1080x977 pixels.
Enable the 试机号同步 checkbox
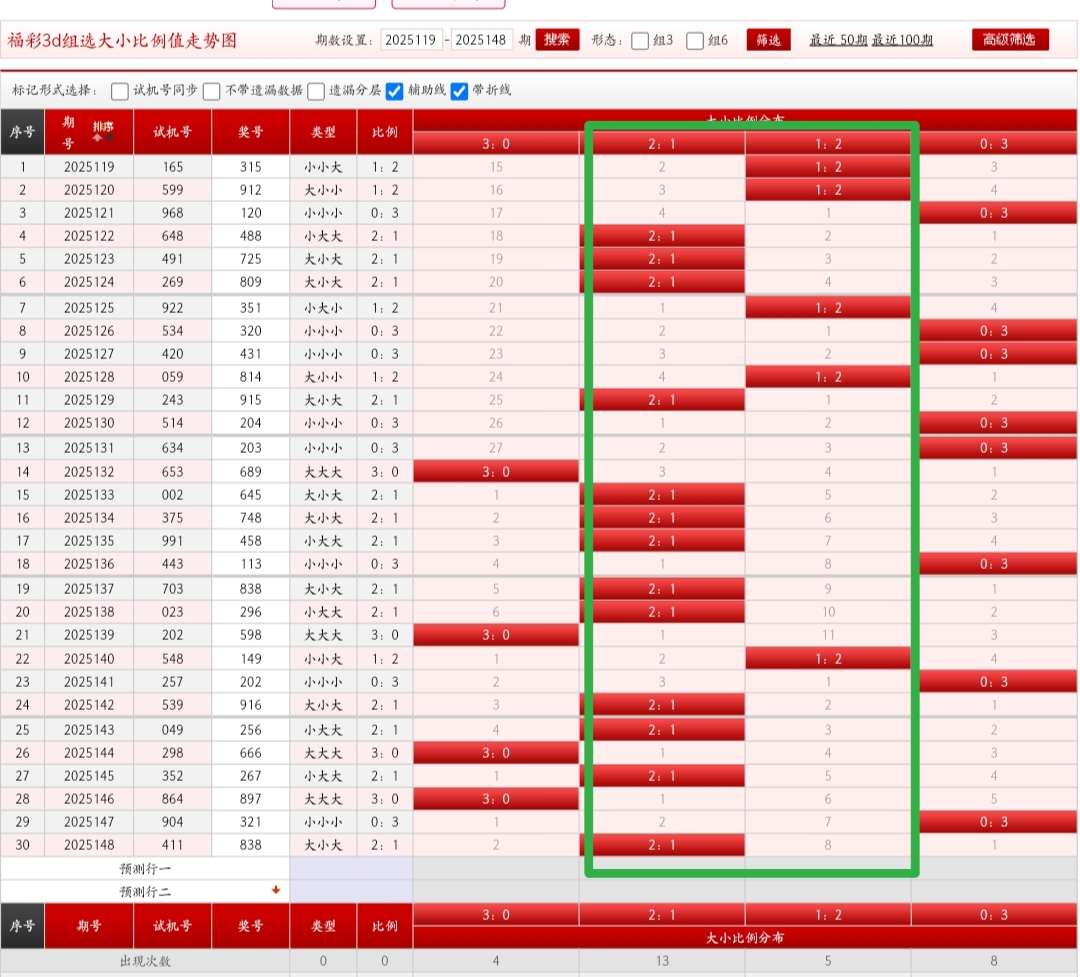(120, 91)
